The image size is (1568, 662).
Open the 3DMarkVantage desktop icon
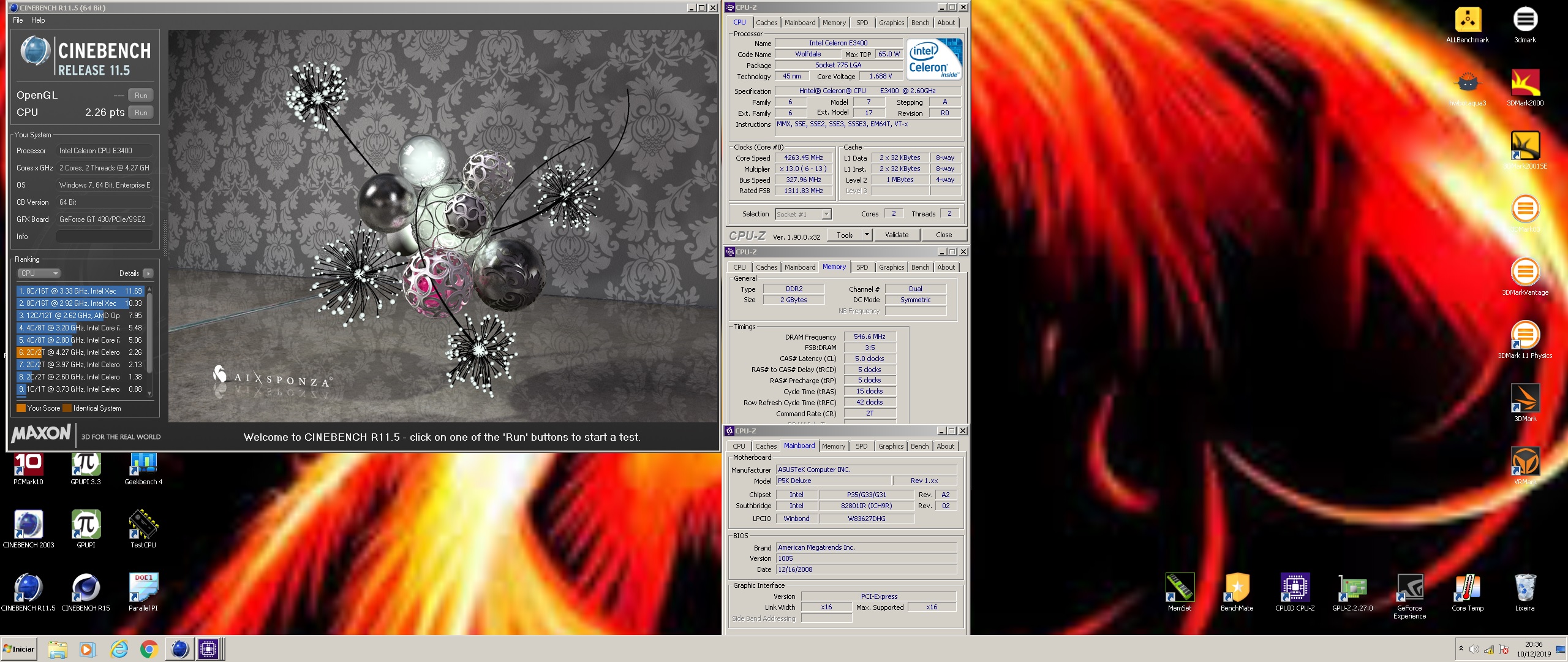click(1525, 277)
